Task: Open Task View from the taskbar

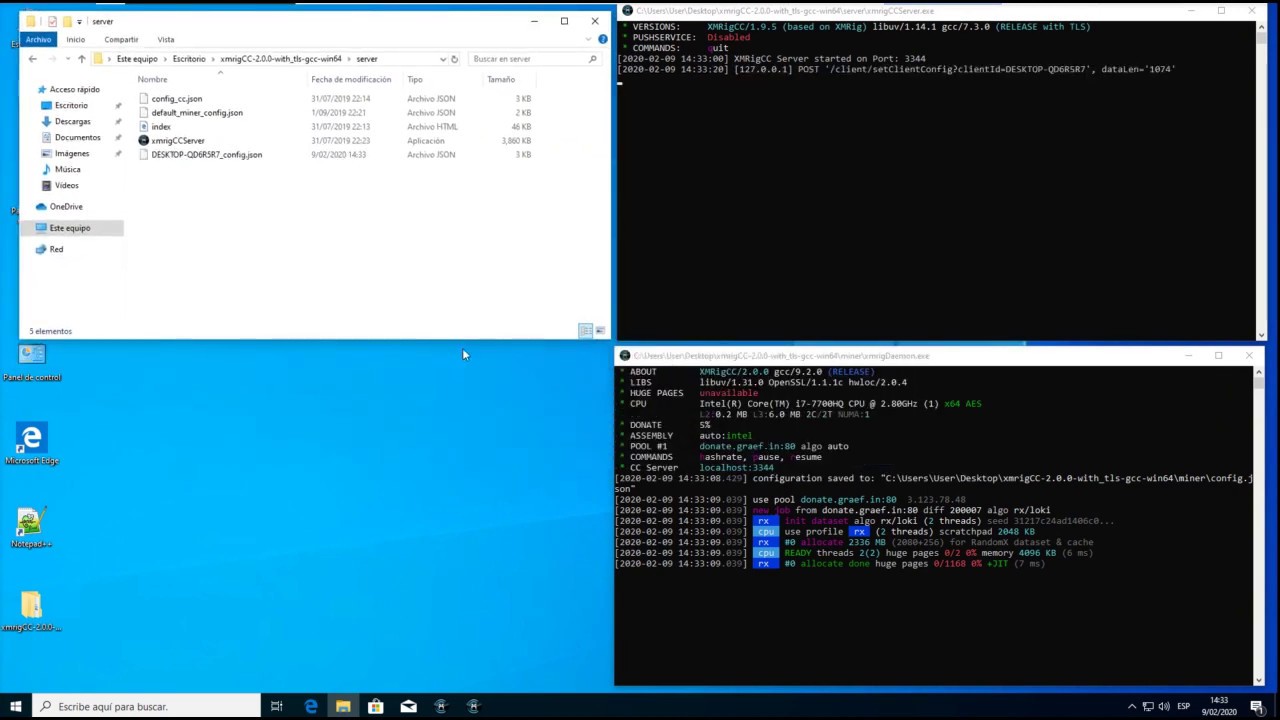Action: [x=277, y=706]
